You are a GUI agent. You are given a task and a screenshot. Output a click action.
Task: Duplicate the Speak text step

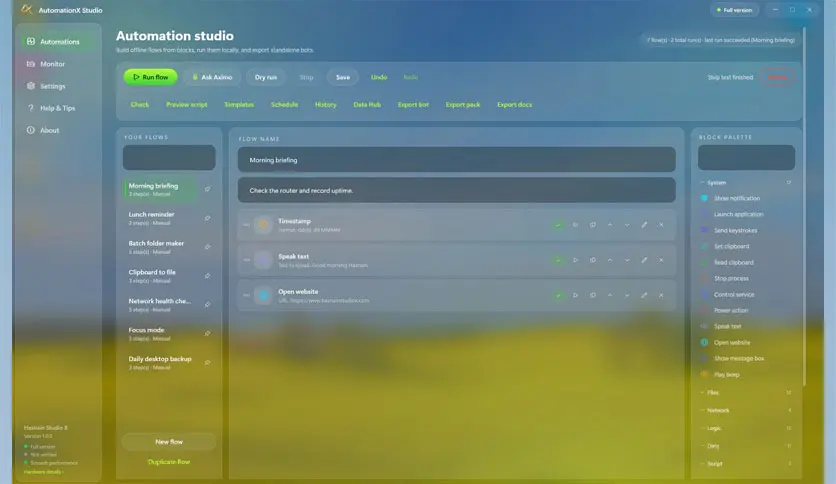[x=592, y=260]
